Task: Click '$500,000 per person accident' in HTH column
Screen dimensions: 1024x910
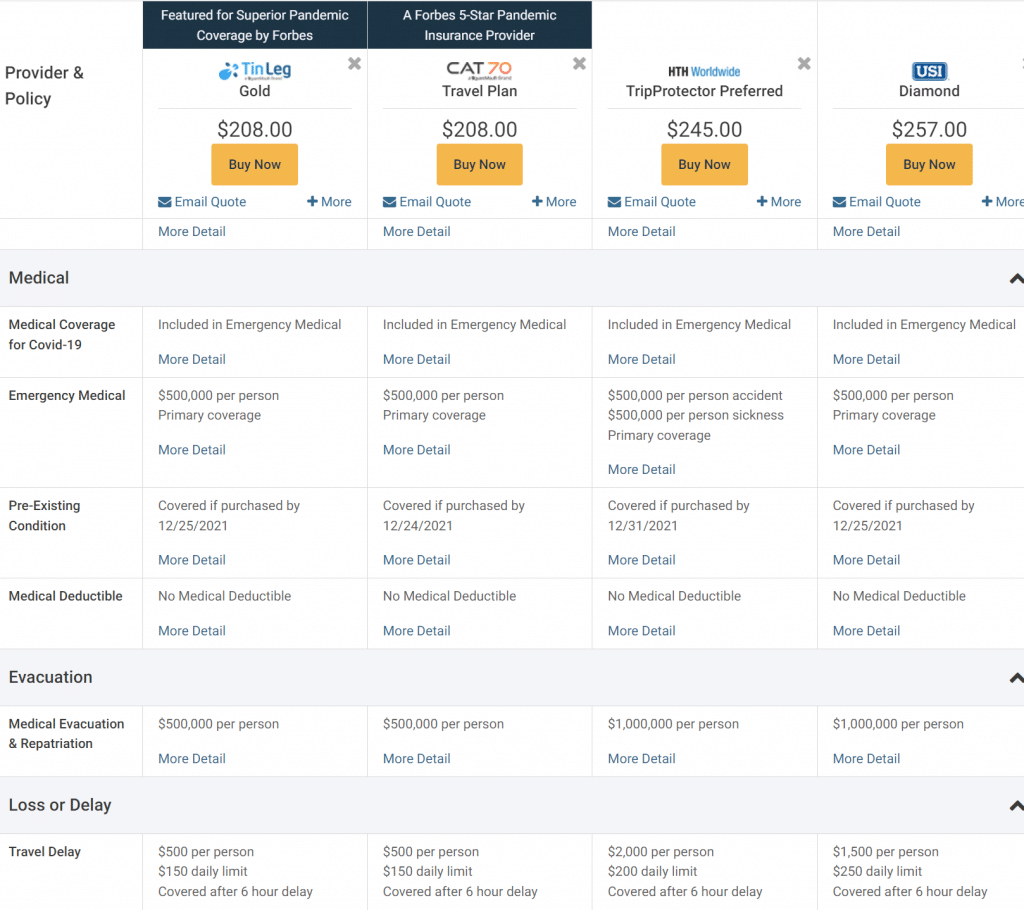Action: click(695, 395)
